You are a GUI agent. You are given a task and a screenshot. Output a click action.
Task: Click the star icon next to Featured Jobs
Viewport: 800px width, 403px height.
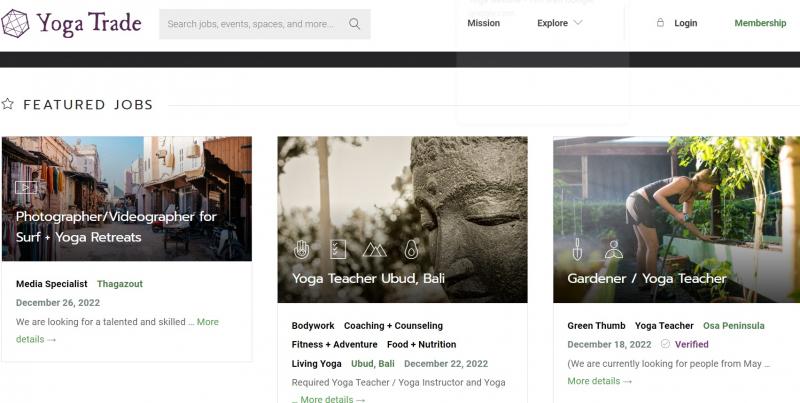[x=8, y=104]
